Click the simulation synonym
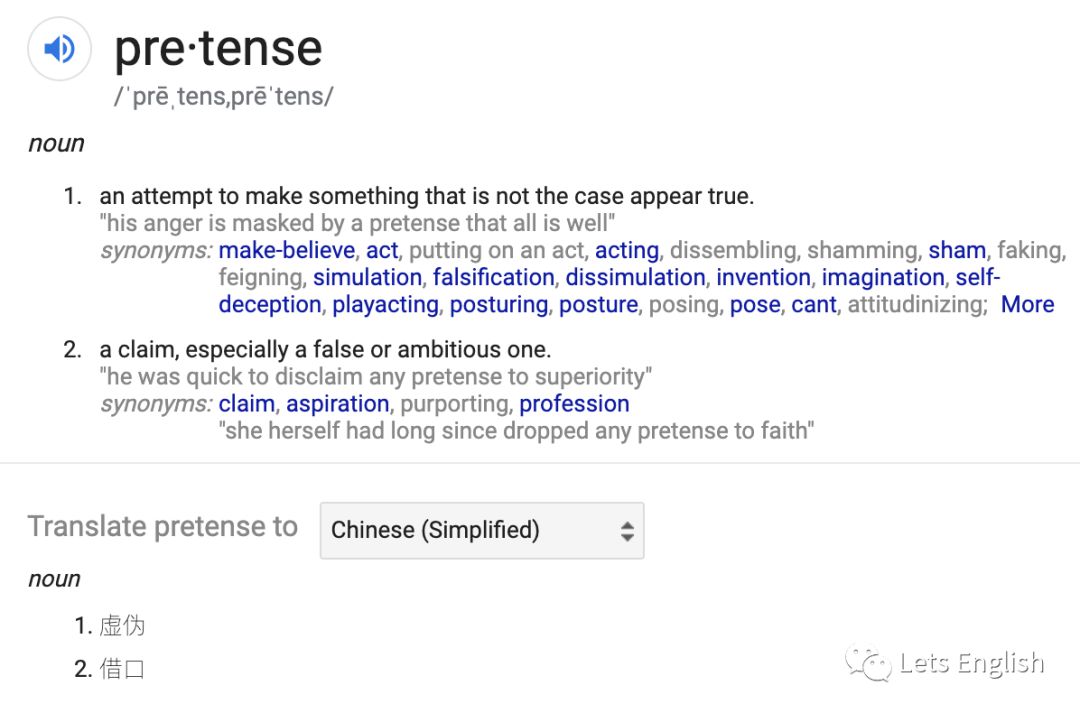 367,277
